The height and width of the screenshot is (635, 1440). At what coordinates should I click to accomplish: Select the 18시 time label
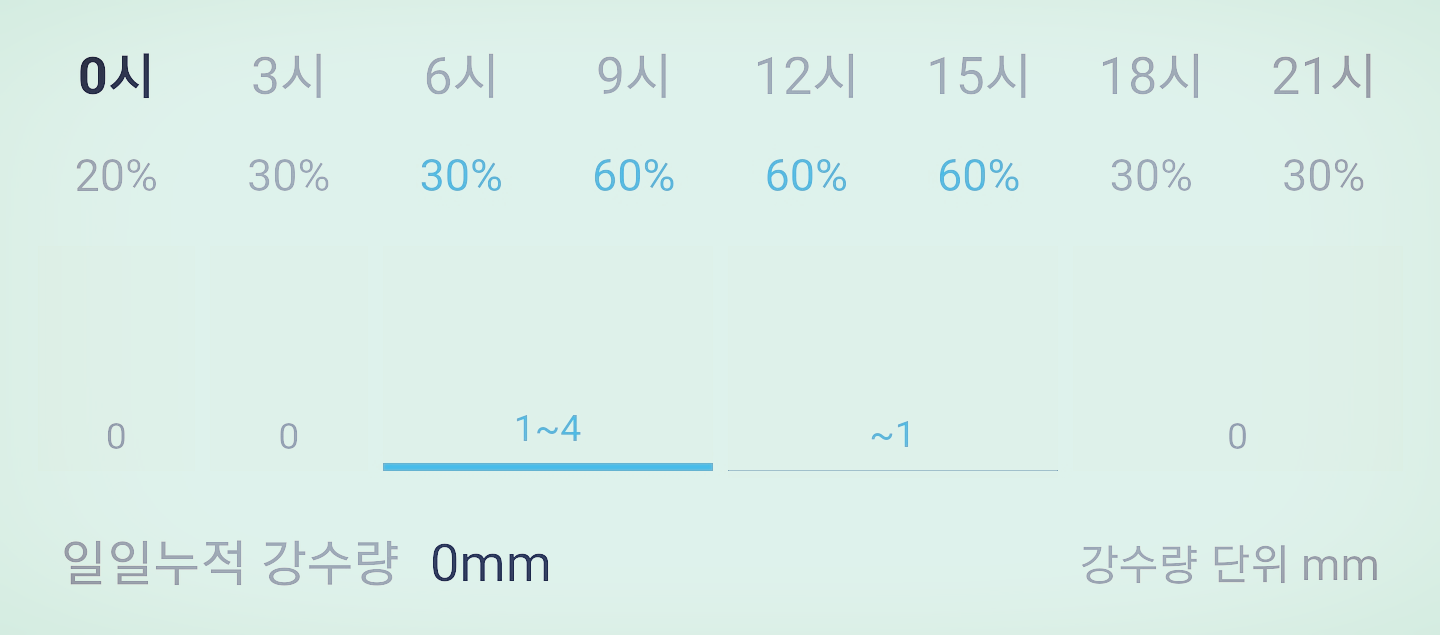pos(1151,77)
